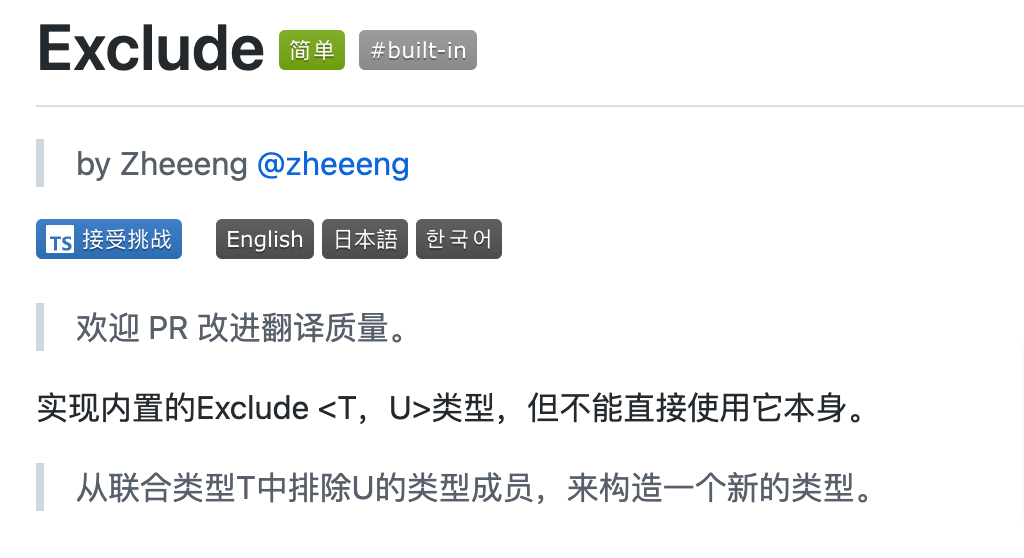Viewport: 1024px width, 558px height.
Task: Click the quote bar beside 欢迎 PR note
Action: point(40,327)
